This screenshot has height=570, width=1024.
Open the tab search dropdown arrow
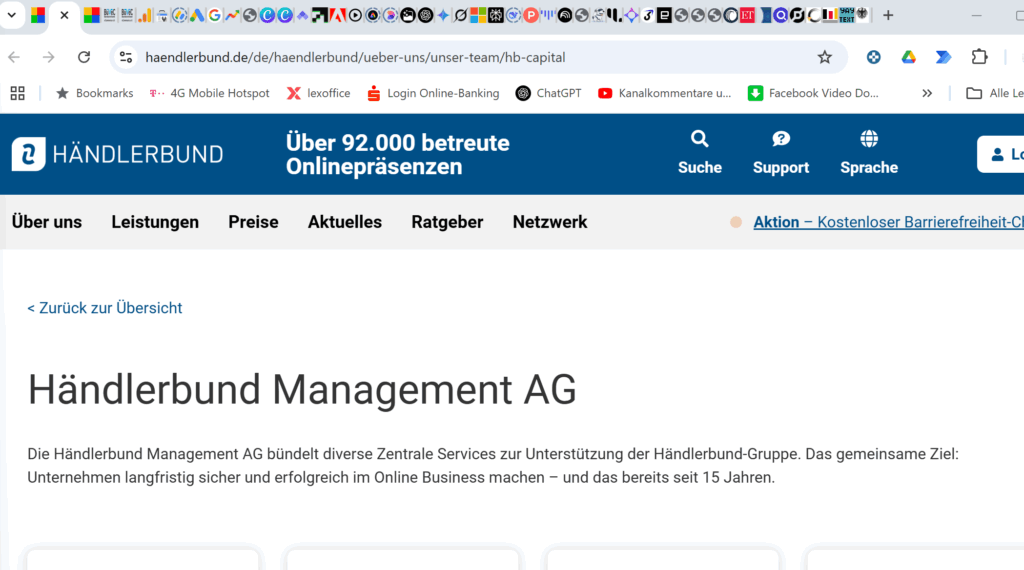tap(12, 15)
